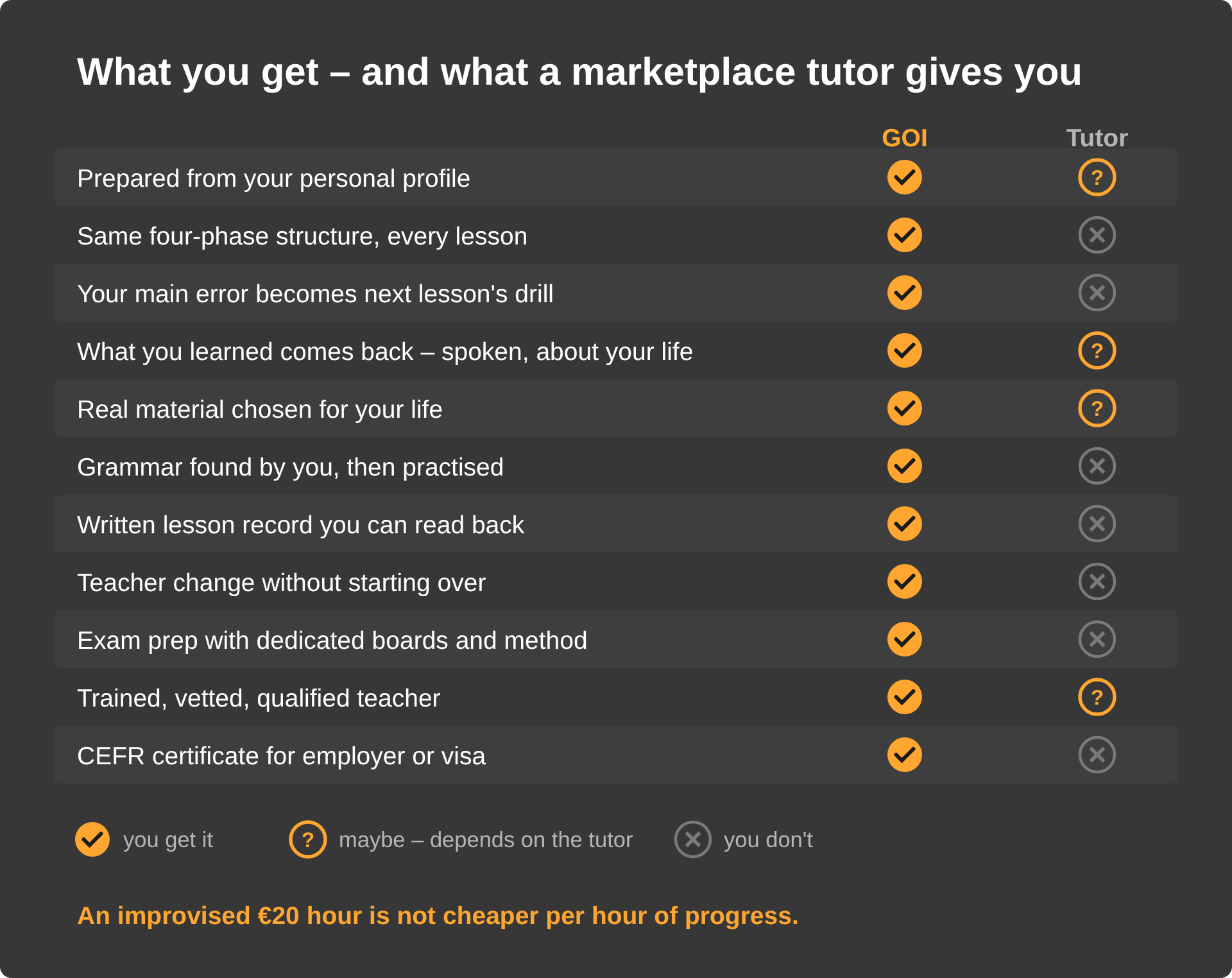
Task: Click Tutor X icon for four-phase structure row
Action: [1097, 235]
